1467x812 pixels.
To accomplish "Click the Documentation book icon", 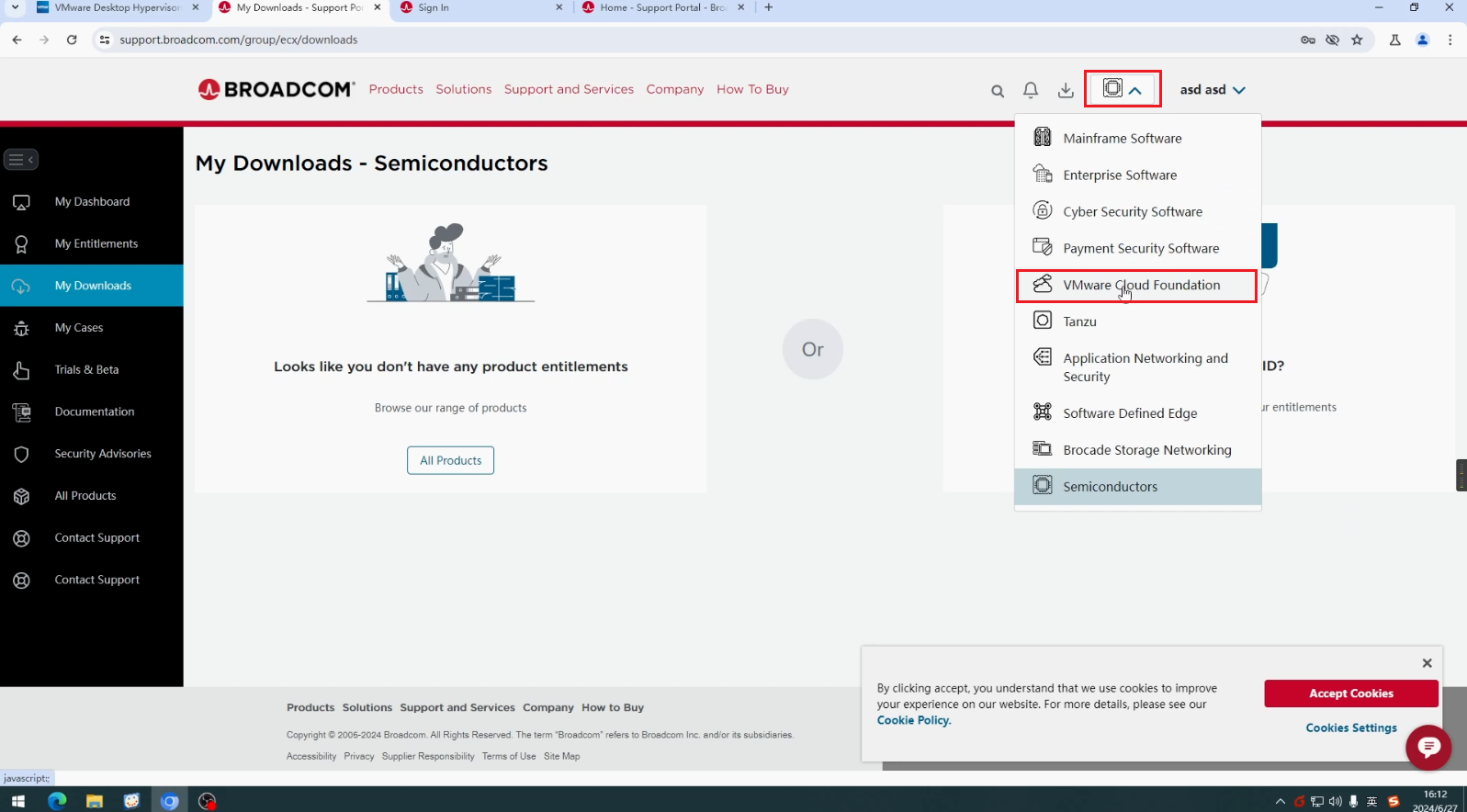I will [21, 412].
